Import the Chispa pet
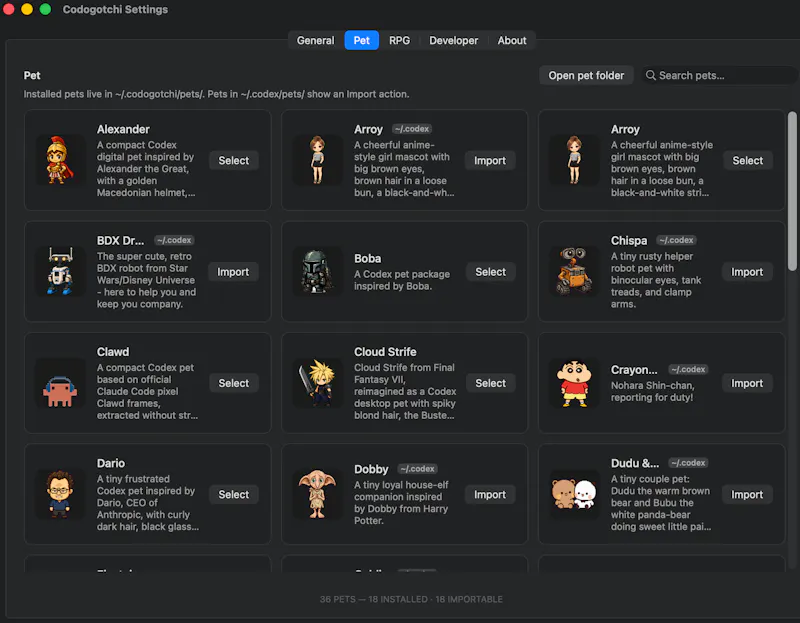This screenshot has height=623, width=800. pyautogui.click(x=747, y=272)
